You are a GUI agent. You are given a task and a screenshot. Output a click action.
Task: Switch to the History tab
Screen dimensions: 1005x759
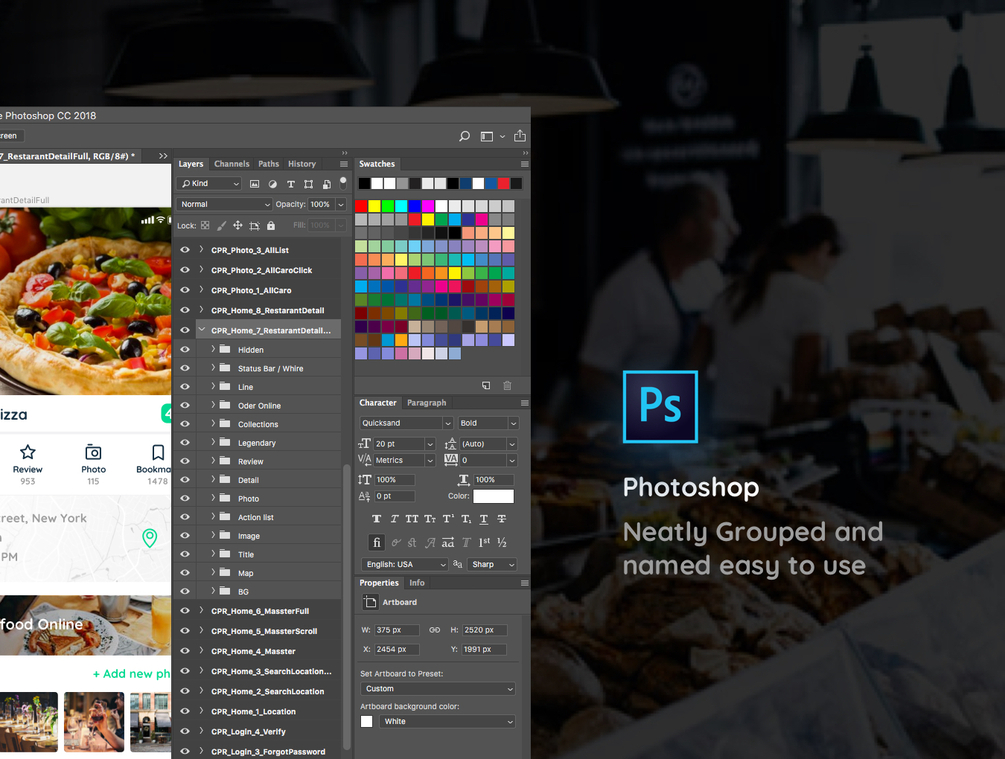click(x=302, y=164)
